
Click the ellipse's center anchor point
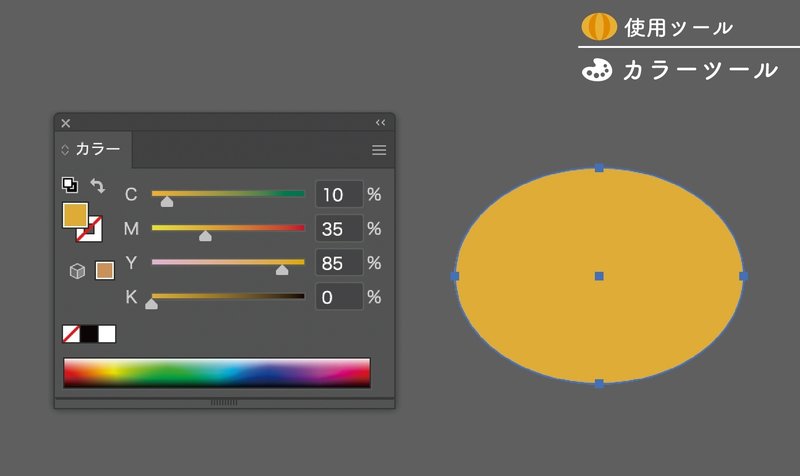point(599,276)
